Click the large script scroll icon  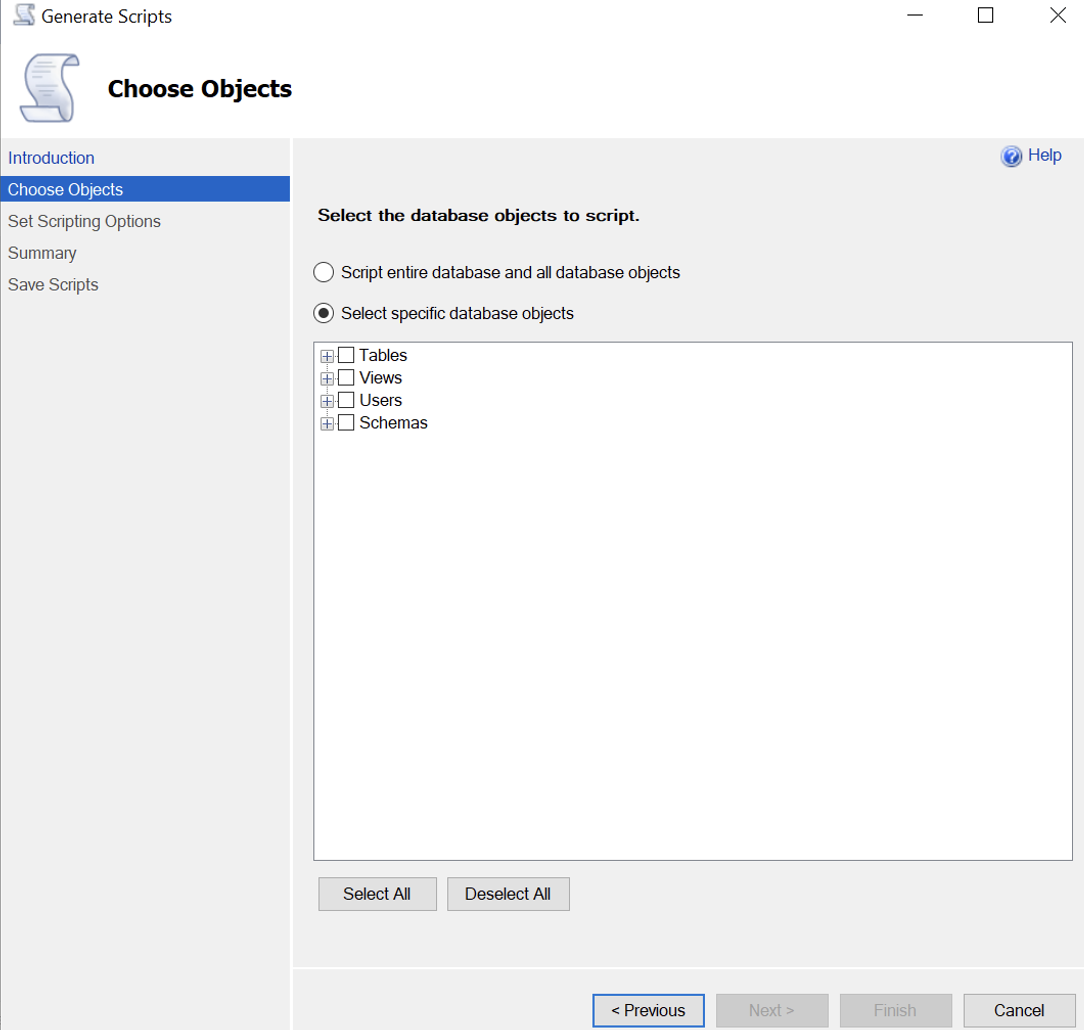point(48,89)
